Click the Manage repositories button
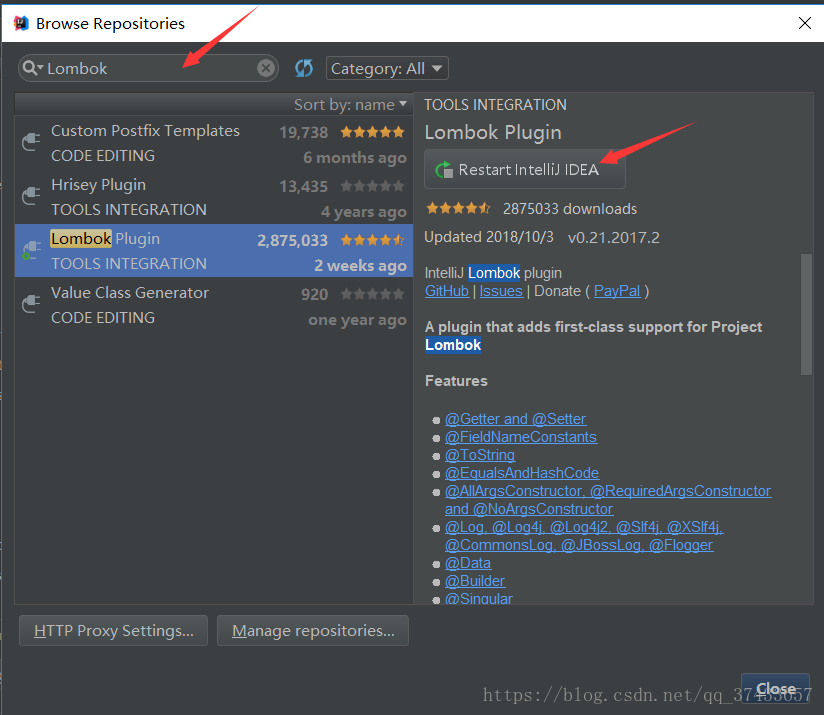 coord(313,631)
